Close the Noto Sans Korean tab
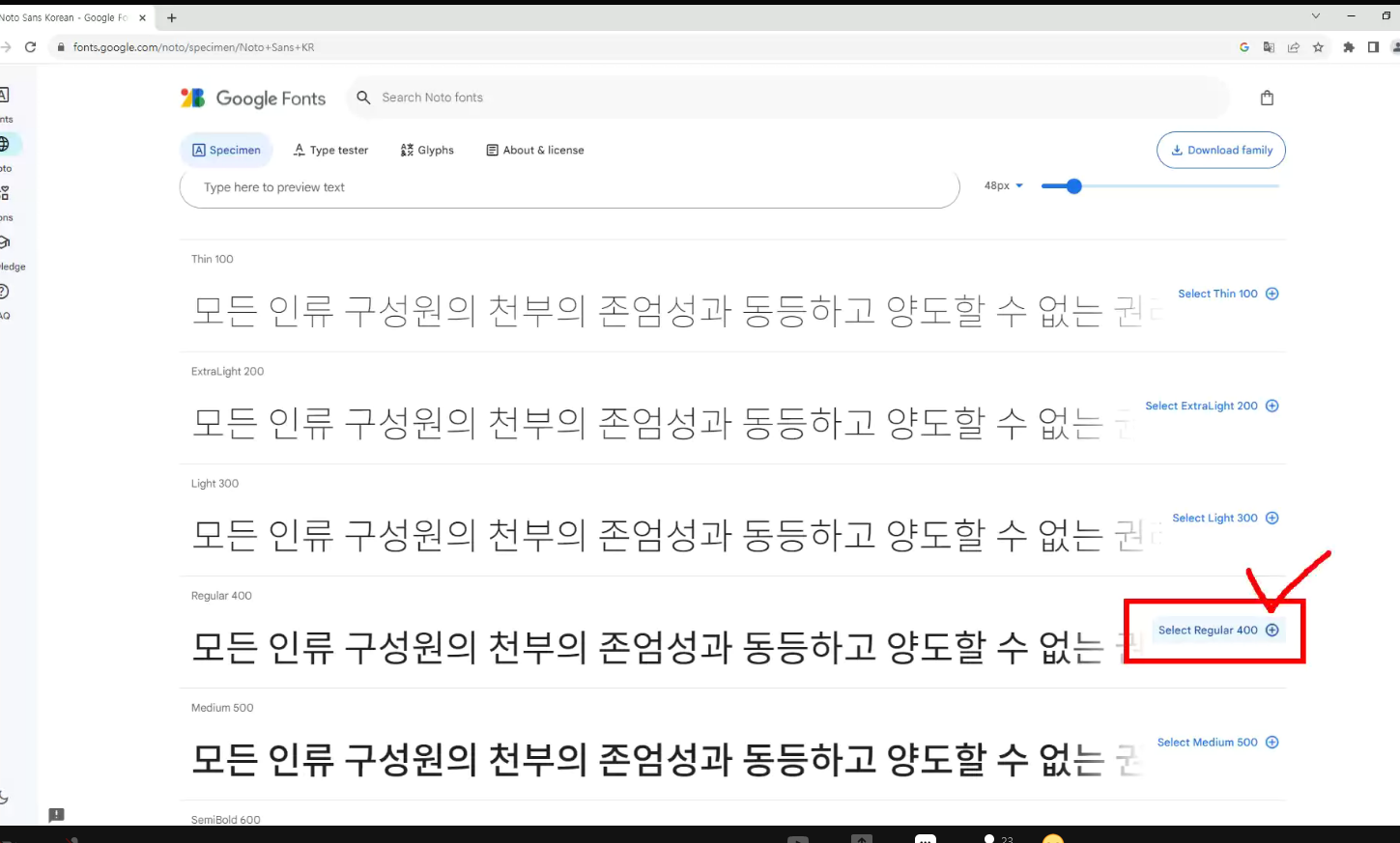 [x=142, y=17]
